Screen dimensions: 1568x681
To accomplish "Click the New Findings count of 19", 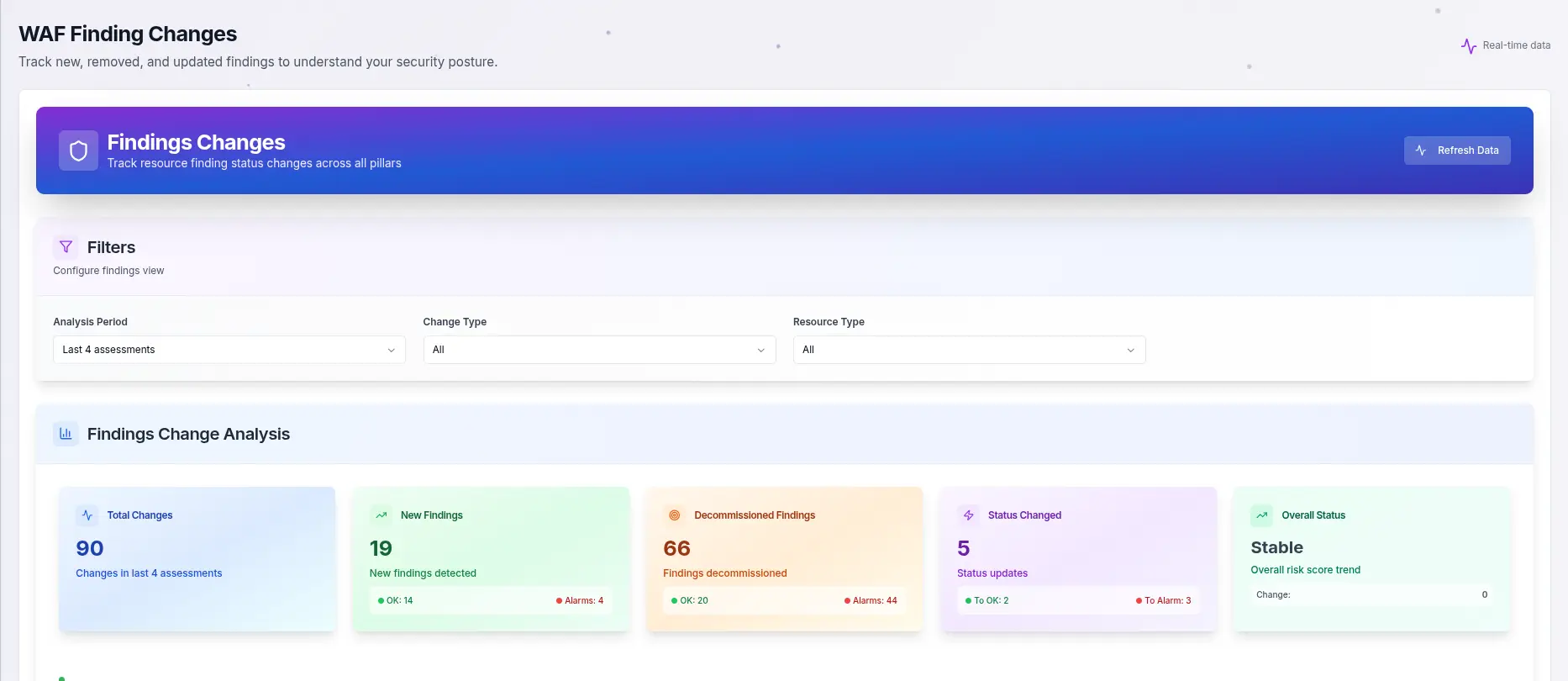I will click(x=381, y=549).
